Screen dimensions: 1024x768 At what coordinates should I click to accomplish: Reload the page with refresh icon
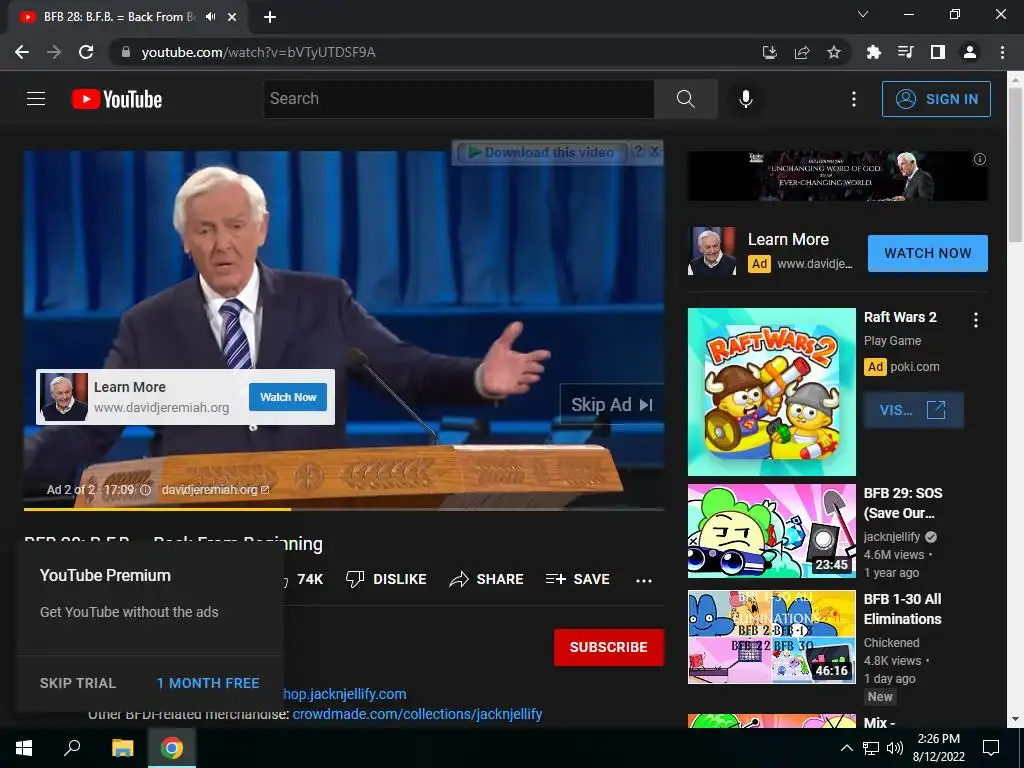(x=86, y=52)
